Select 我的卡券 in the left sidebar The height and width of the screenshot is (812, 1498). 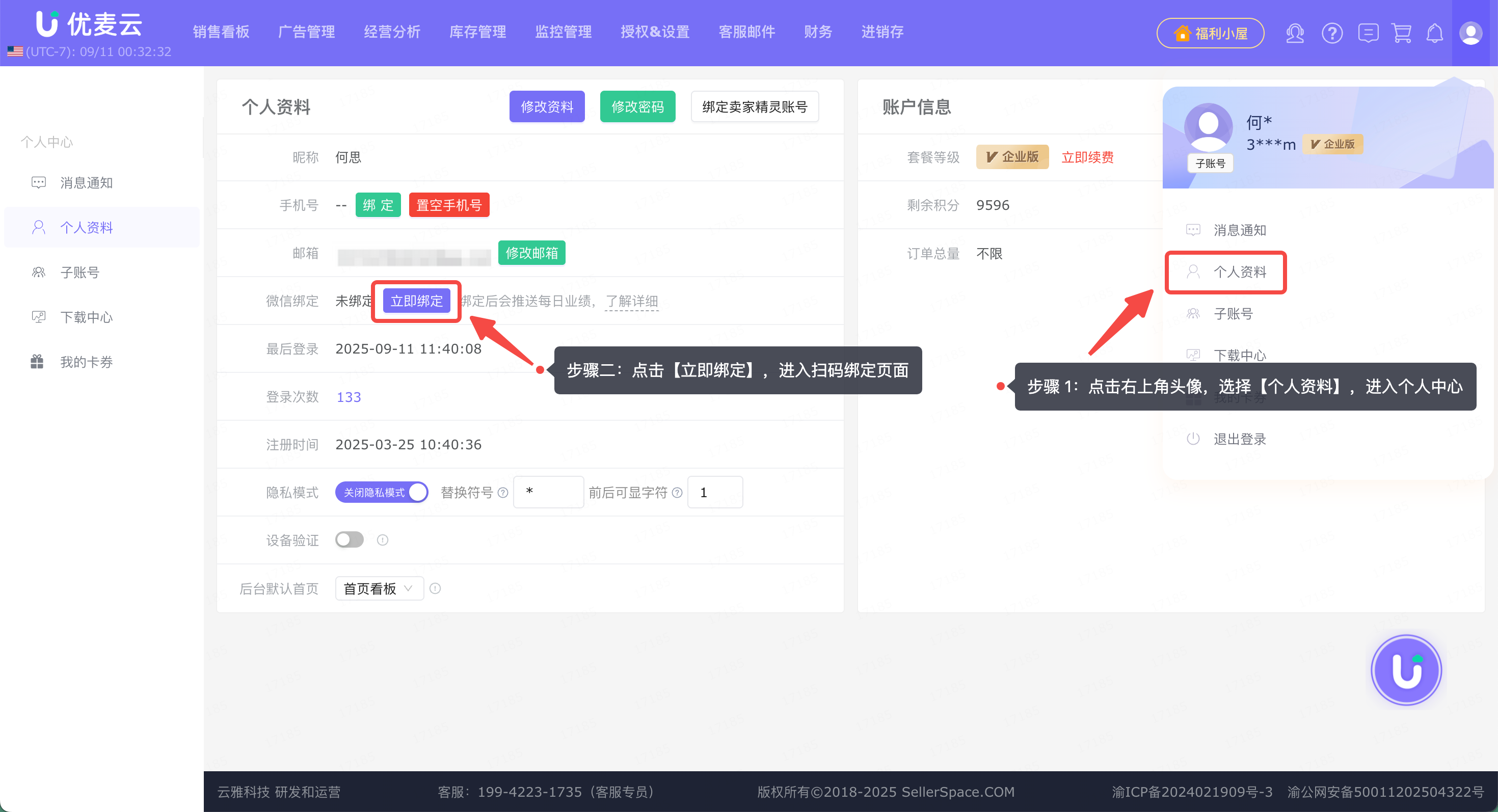(x=102, y=362)
